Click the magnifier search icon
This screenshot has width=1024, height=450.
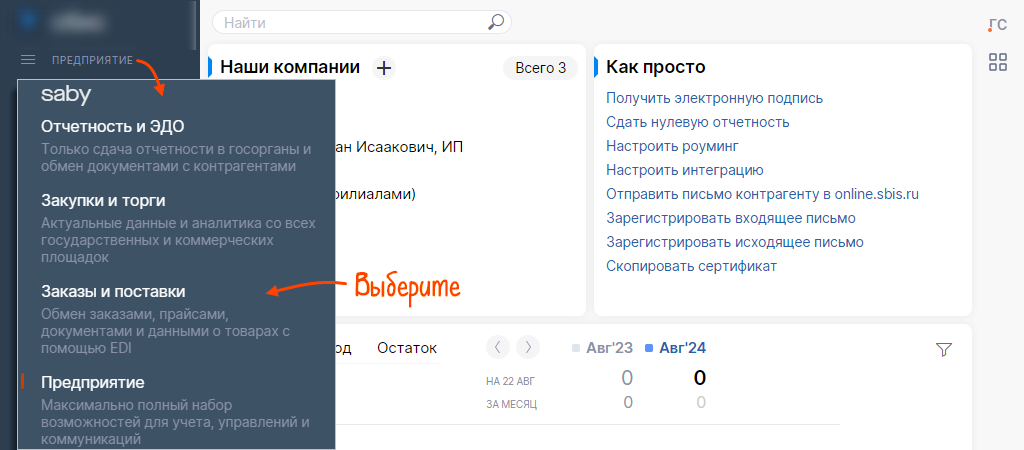click(495, 22)
